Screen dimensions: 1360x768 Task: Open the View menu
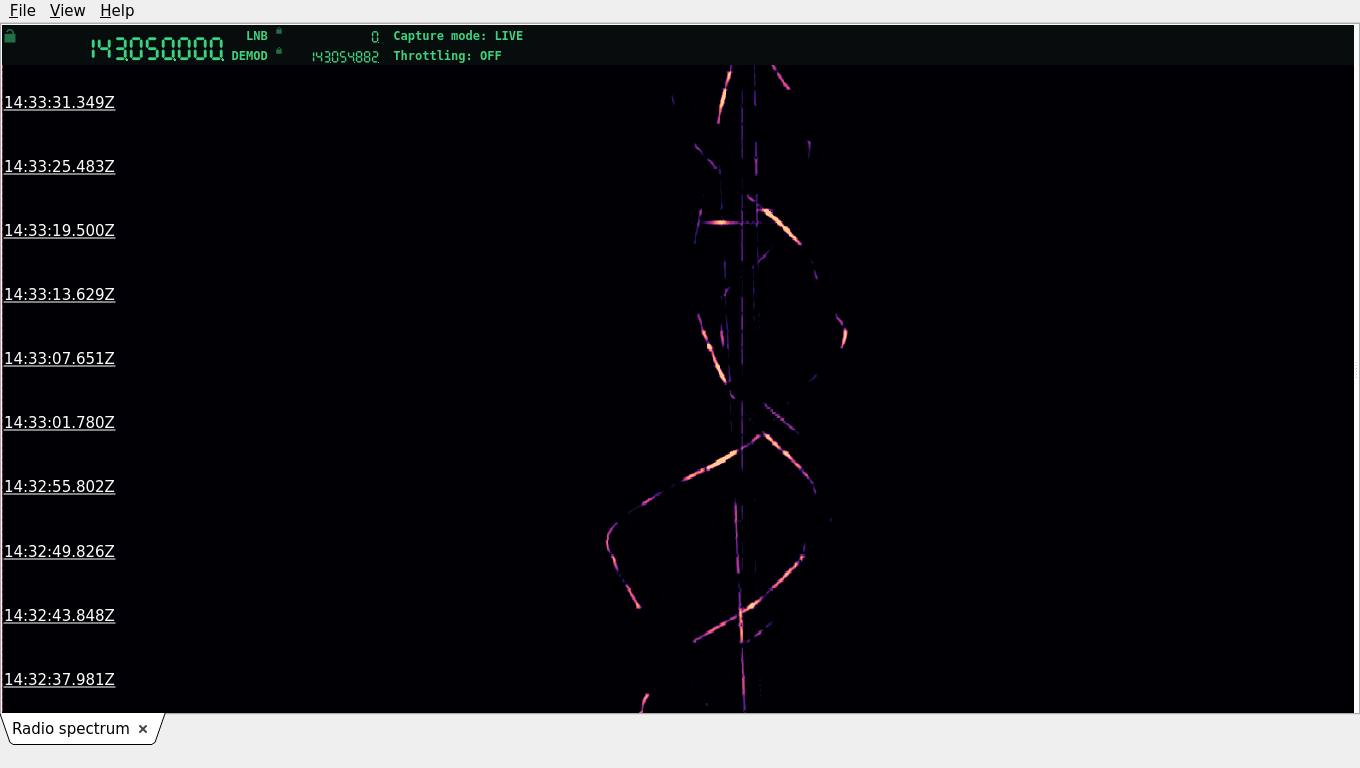pyautogui.click(x=67, y=11)
